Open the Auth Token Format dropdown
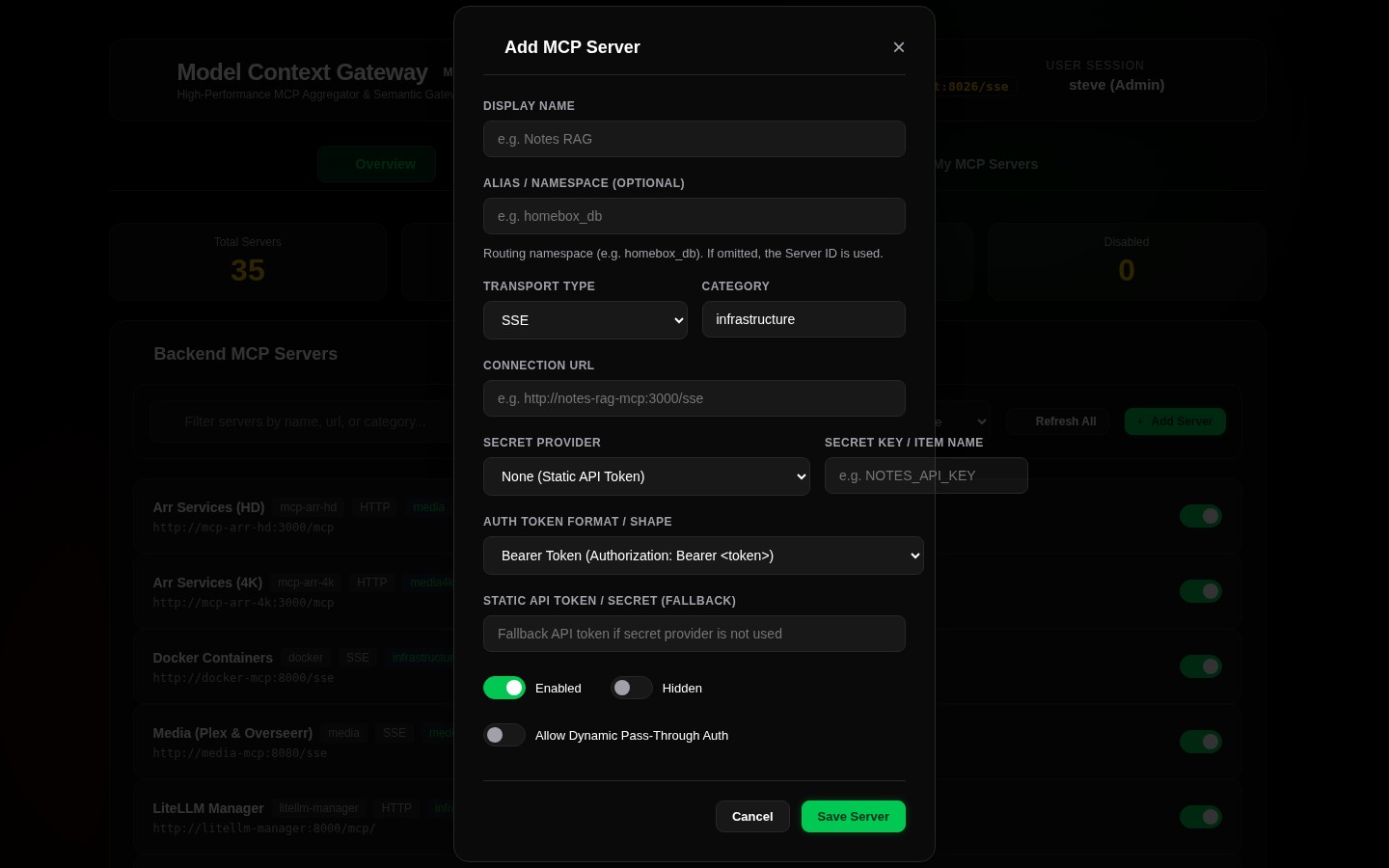This screenshot has width=1389, height=868. (703, 556)
